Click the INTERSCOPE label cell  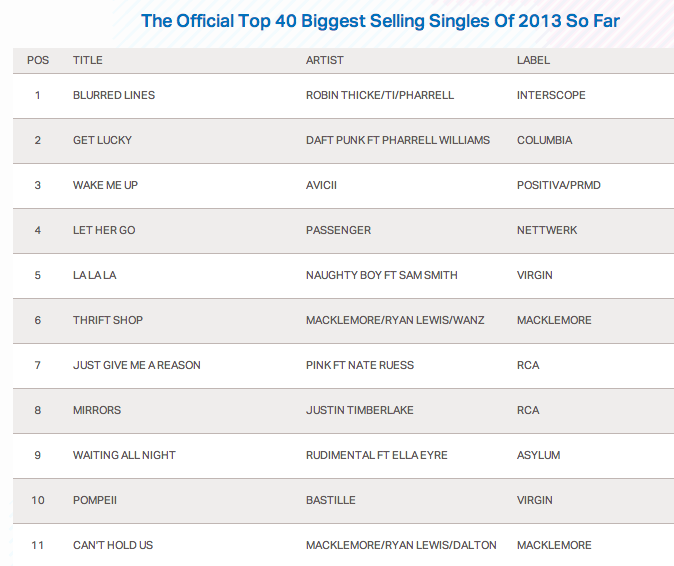551,95
